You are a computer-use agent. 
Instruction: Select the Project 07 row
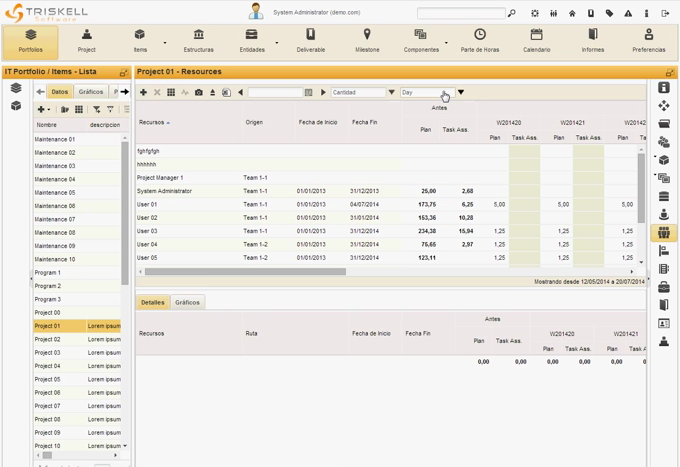[78, 406]
